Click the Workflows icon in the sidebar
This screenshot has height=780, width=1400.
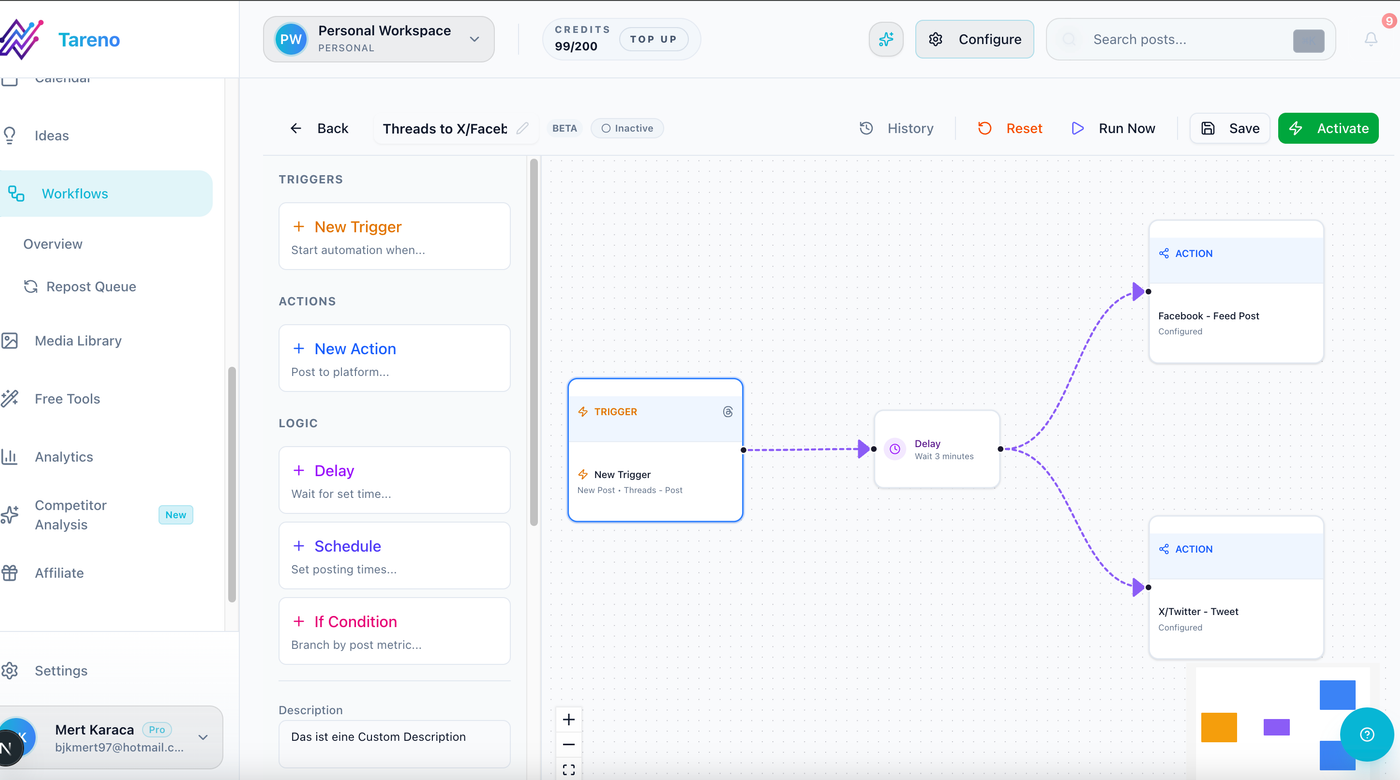(16, 194)
